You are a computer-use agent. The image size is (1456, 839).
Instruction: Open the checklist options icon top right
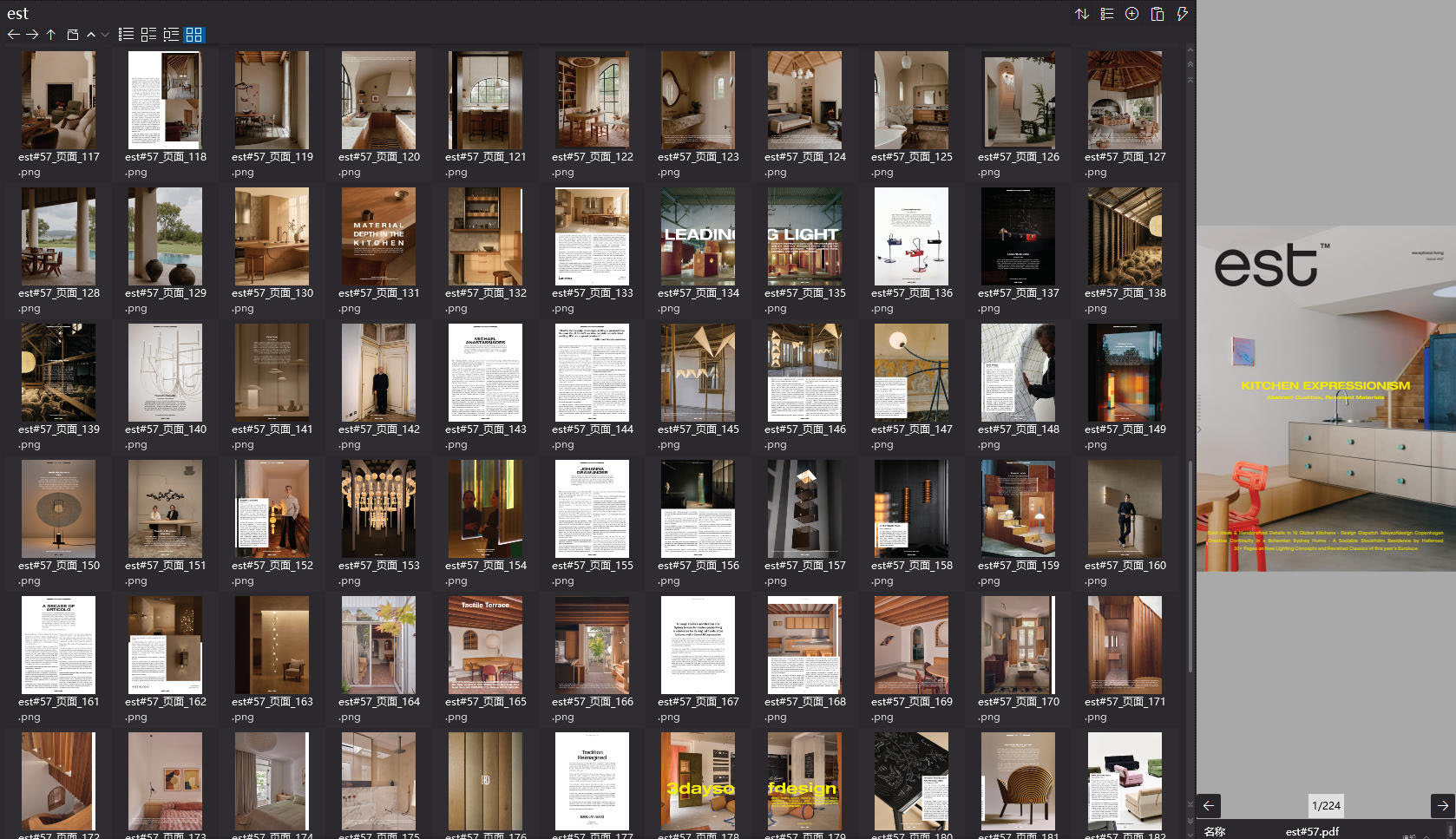pyautogui.click(x=1106, y=14)
